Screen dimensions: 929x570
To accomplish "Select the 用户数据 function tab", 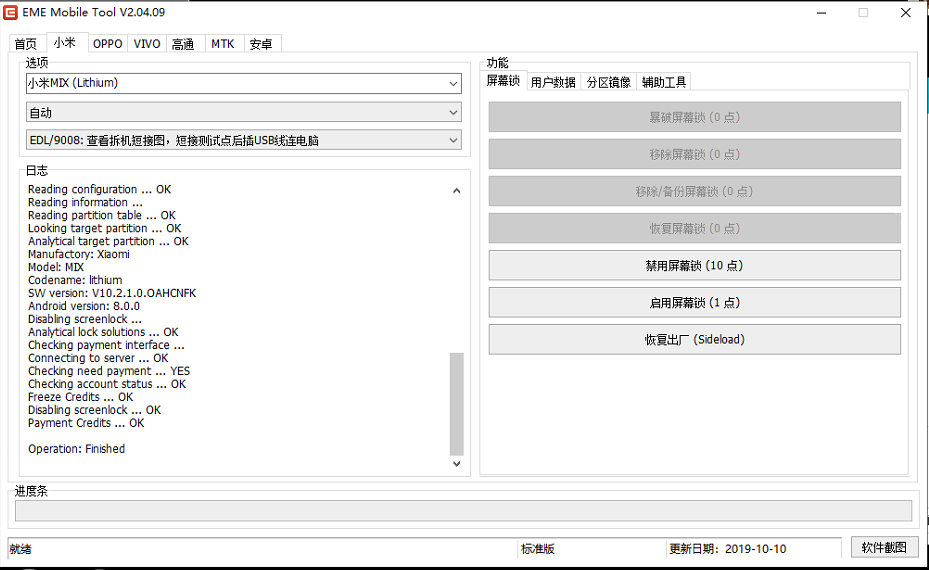I will coord(553,82).
